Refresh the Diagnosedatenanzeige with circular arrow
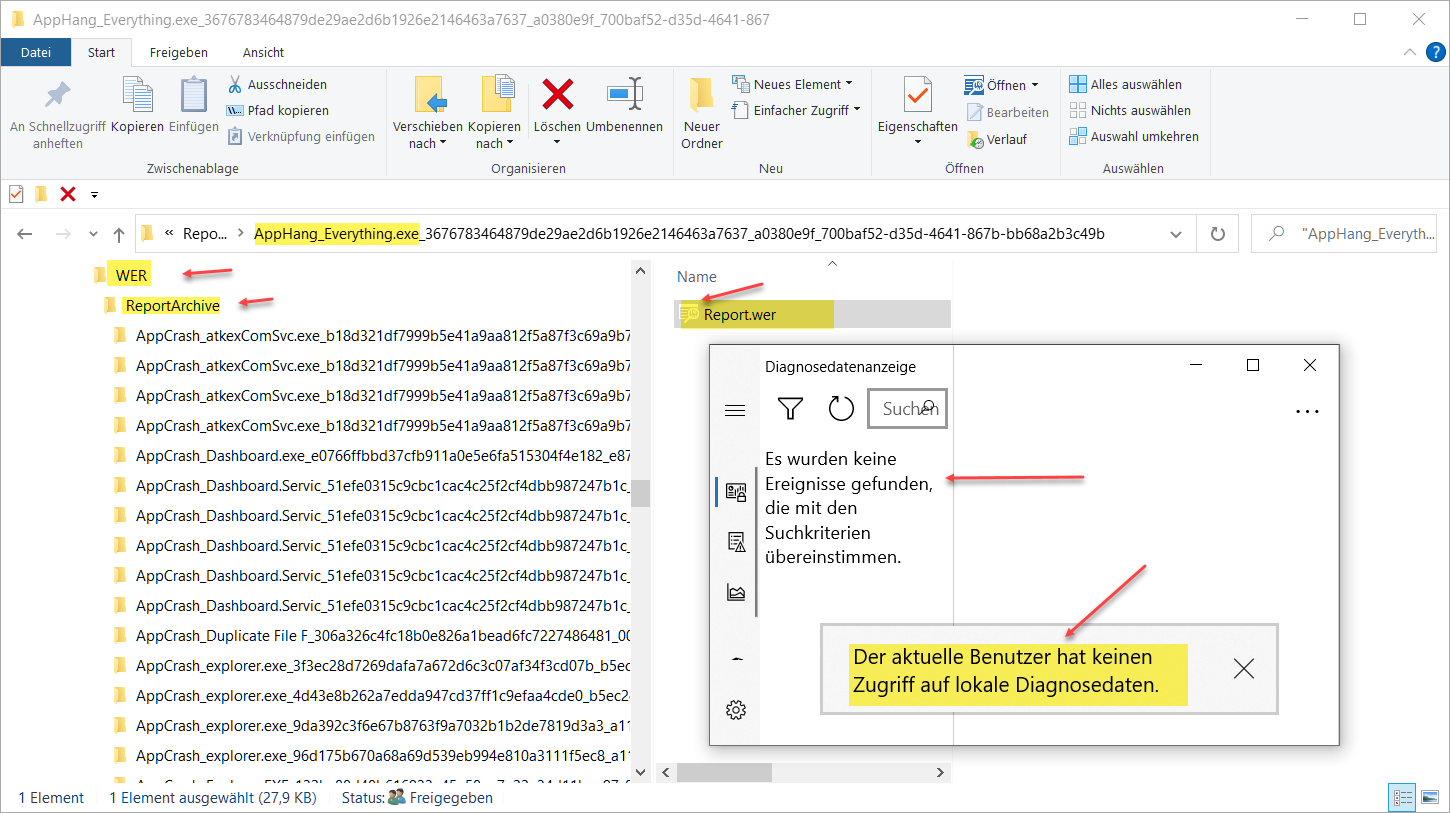The width and height of the screenshot is (1450, 813). [x=841, y=408]
